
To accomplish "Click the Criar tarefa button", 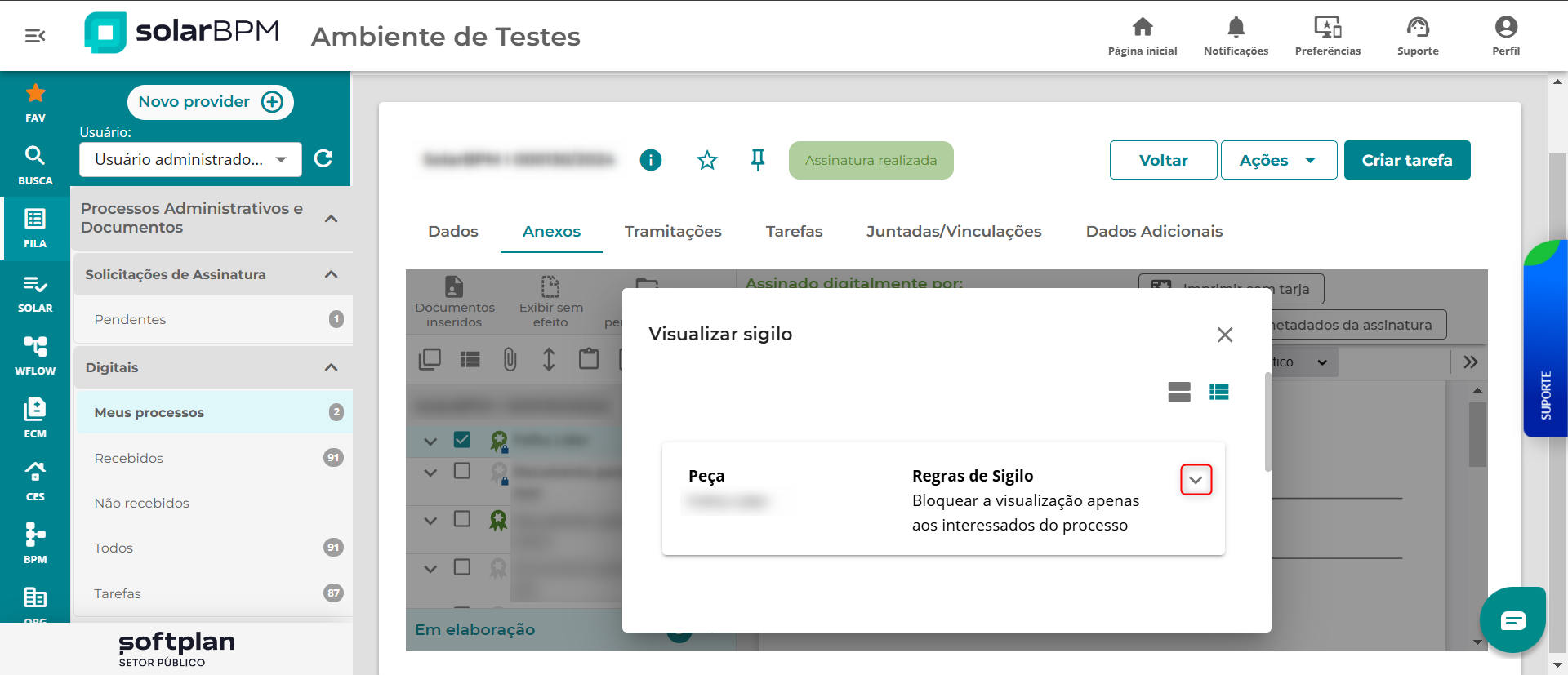I will click(x=1406, y=160).
